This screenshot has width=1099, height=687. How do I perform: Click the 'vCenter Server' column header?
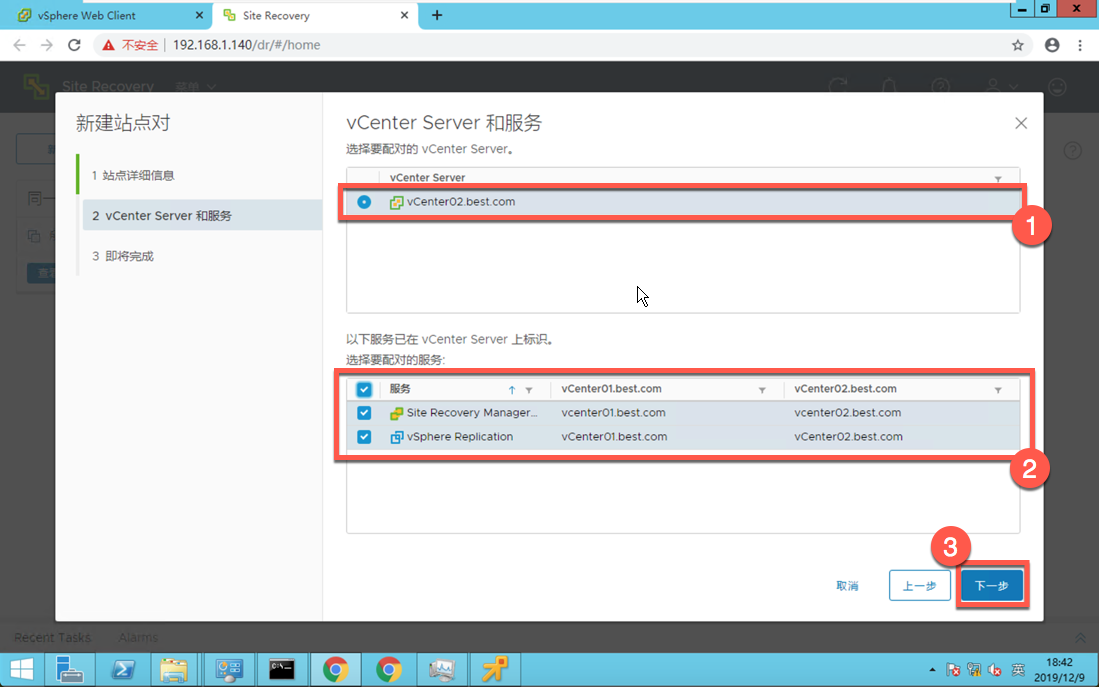point(427,177)
